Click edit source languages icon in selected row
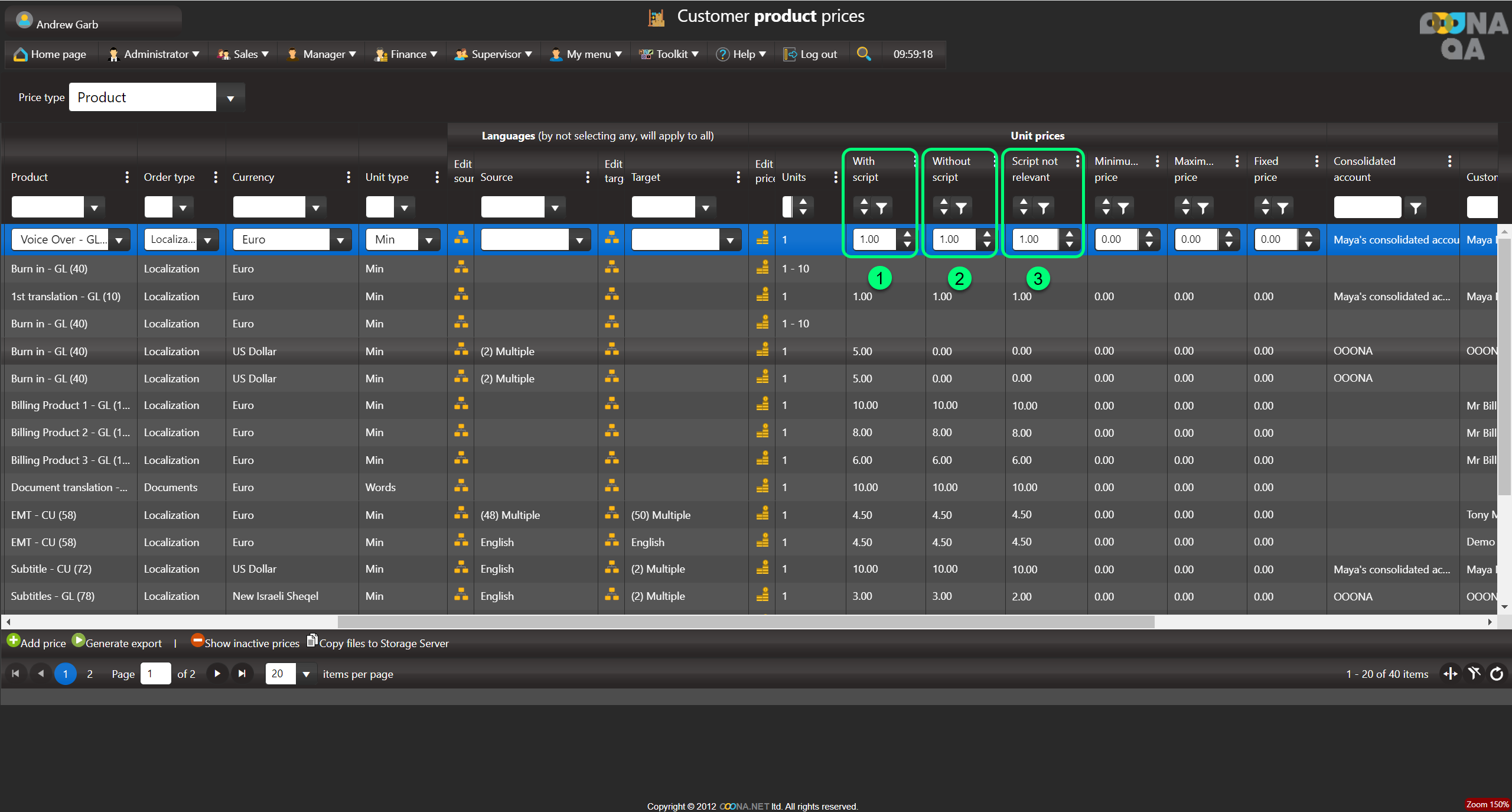 pos(461,239)
